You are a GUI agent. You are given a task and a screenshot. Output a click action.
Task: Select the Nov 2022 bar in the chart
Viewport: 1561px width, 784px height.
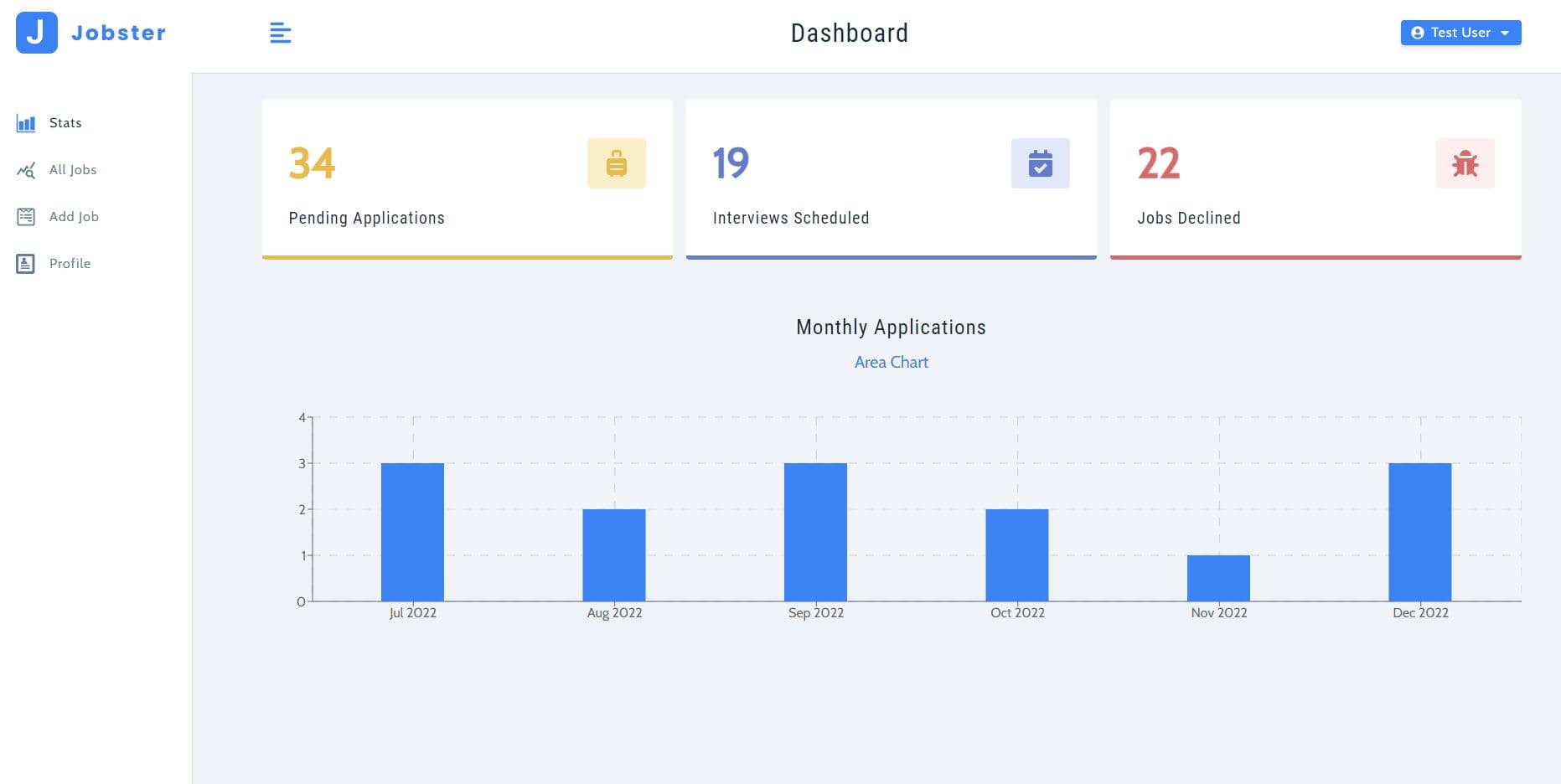1217,578
